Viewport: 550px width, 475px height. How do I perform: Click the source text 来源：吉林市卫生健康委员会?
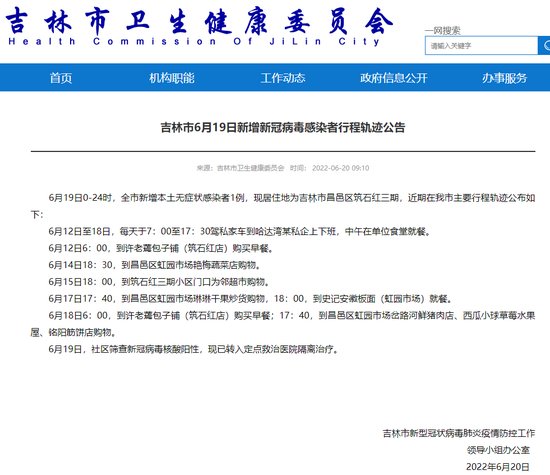tap(240, 168)
